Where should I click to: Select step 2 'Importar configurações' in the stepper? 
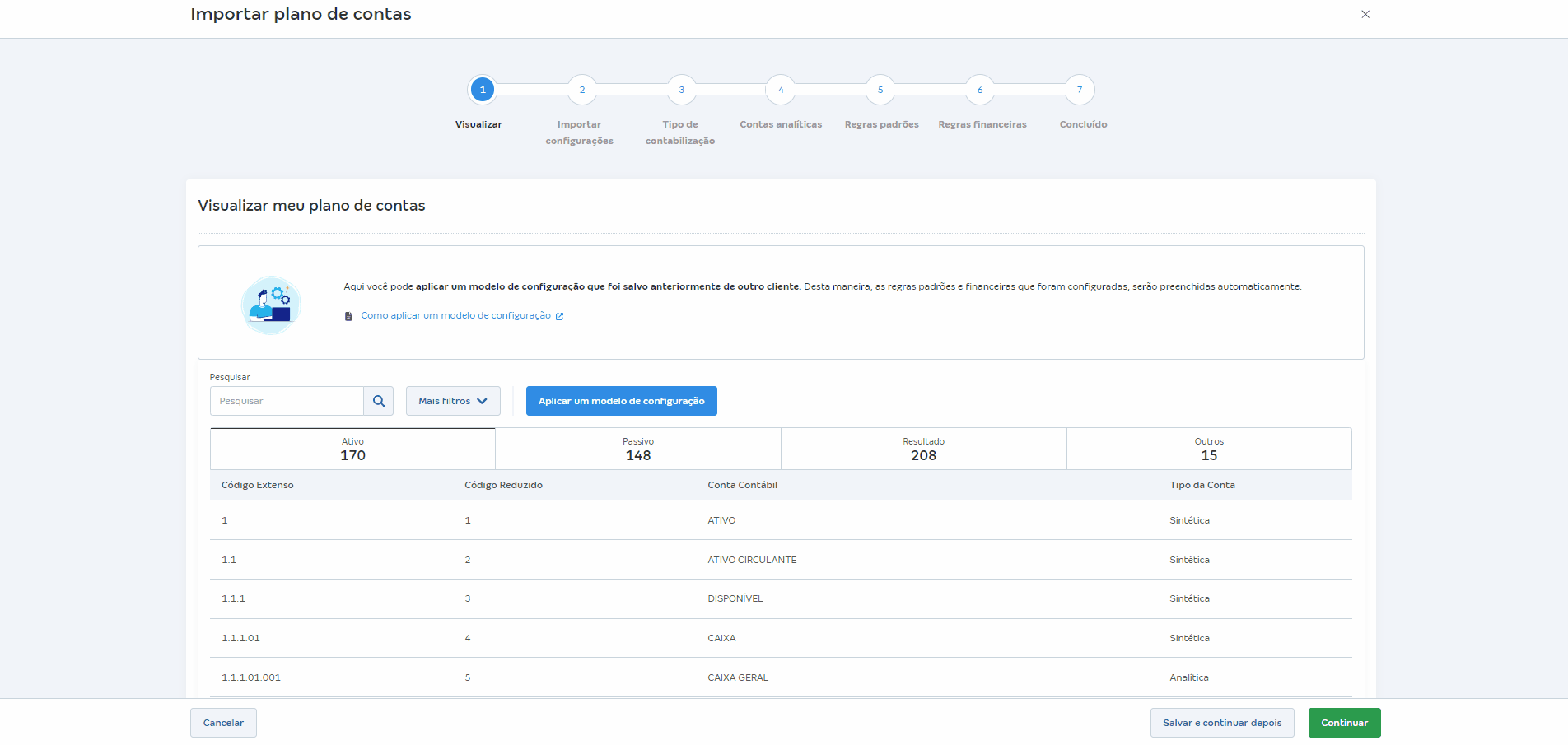[581, 90]
